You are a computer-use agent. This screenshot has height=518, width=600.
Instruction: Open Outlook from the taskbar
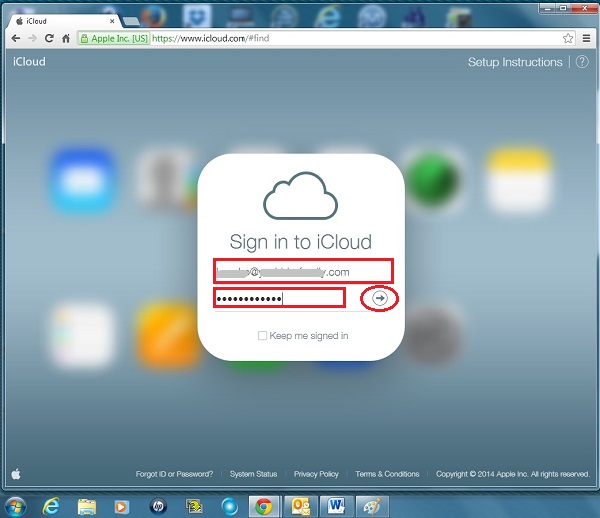click(x=301, y=507)
